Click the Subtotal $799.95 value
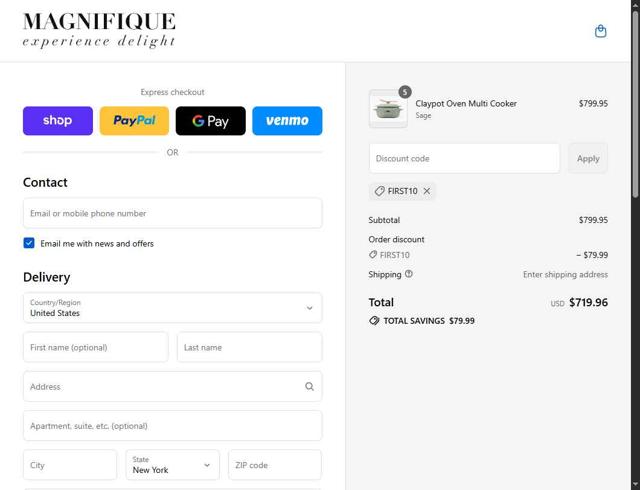 [593, 220]
